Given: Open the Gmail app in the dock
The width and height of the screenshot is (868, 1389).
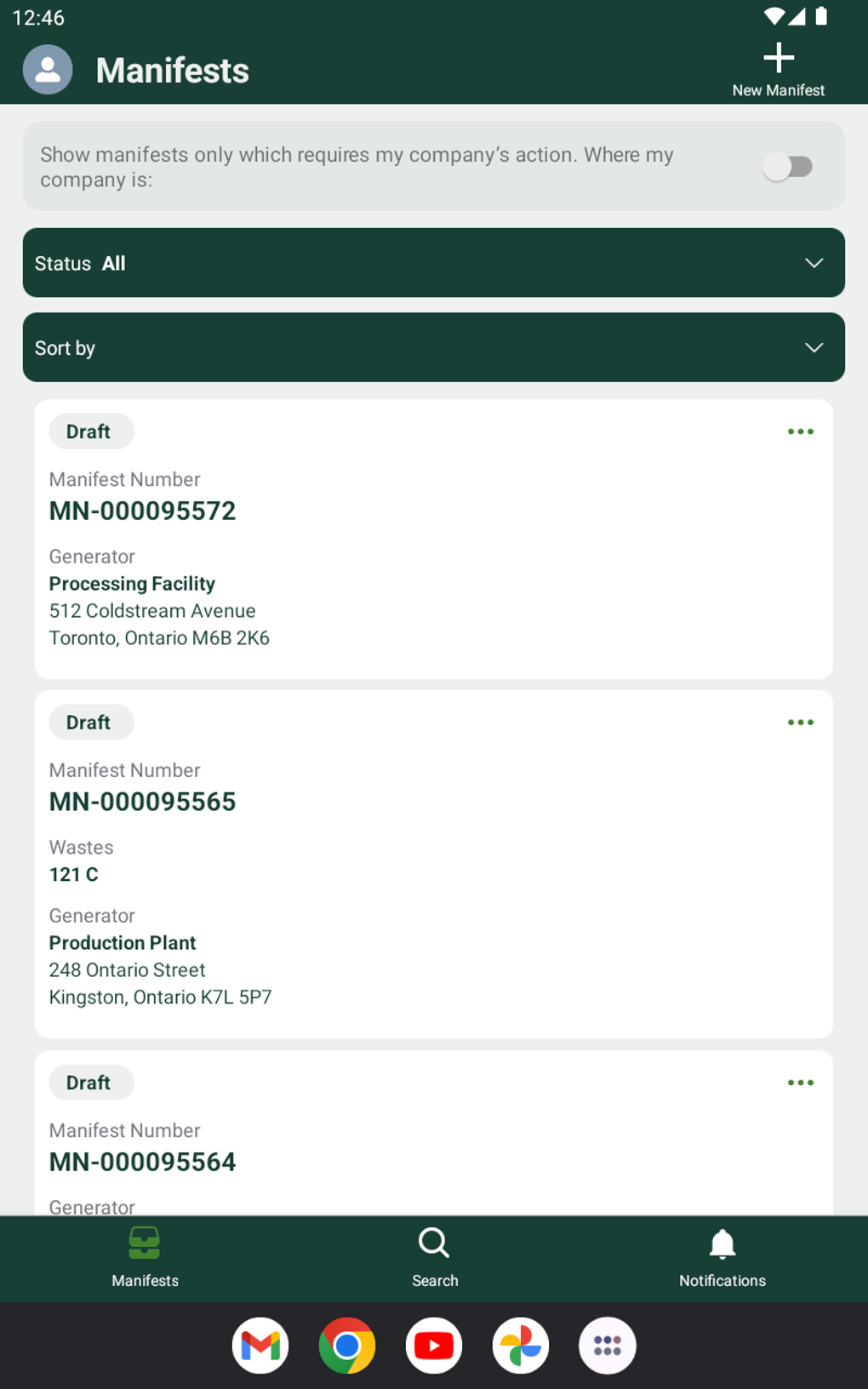Looking at the screenshot, I should point(260,1346).
